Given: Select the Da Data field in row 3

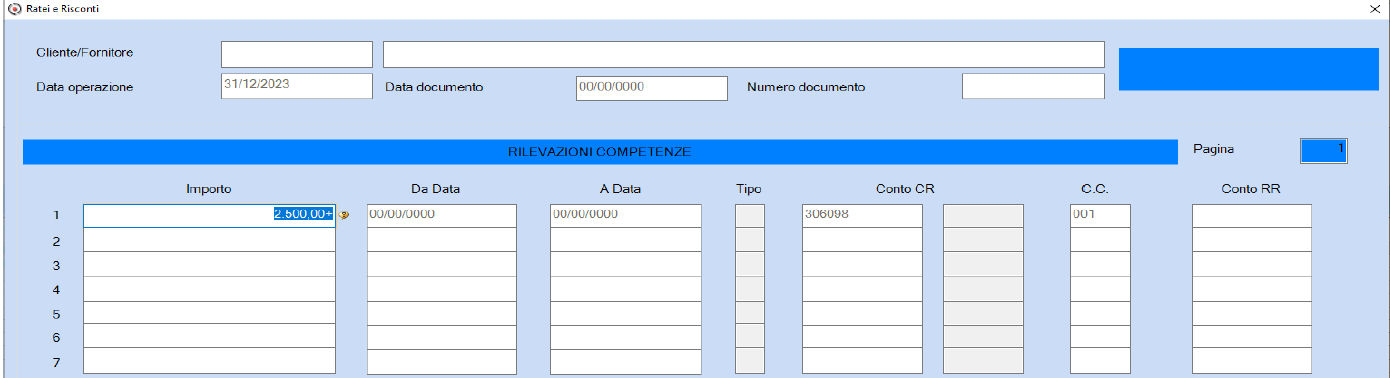Looking at the screenshot, I should pyautogui.click(x=442, y=264).
